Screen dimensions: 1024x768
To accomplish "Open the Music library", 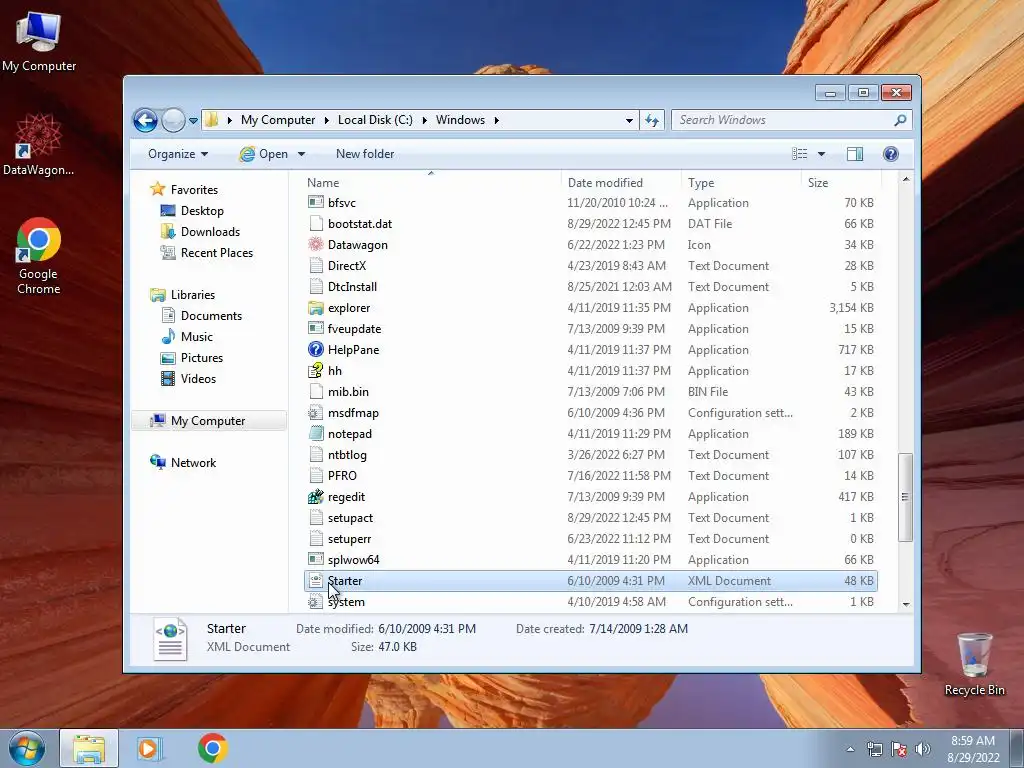I will (197, 336).
